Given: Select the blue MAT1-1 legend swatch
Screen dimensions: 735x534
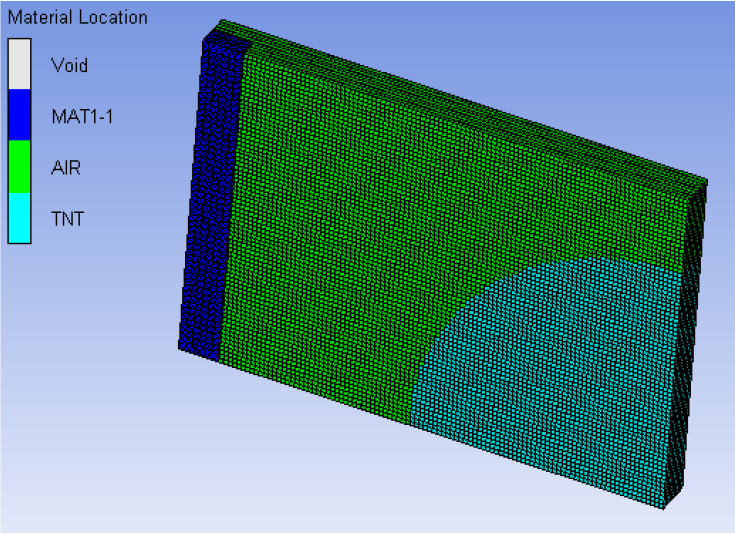Looking at the screenshot, I should click(x=20, y=116).
